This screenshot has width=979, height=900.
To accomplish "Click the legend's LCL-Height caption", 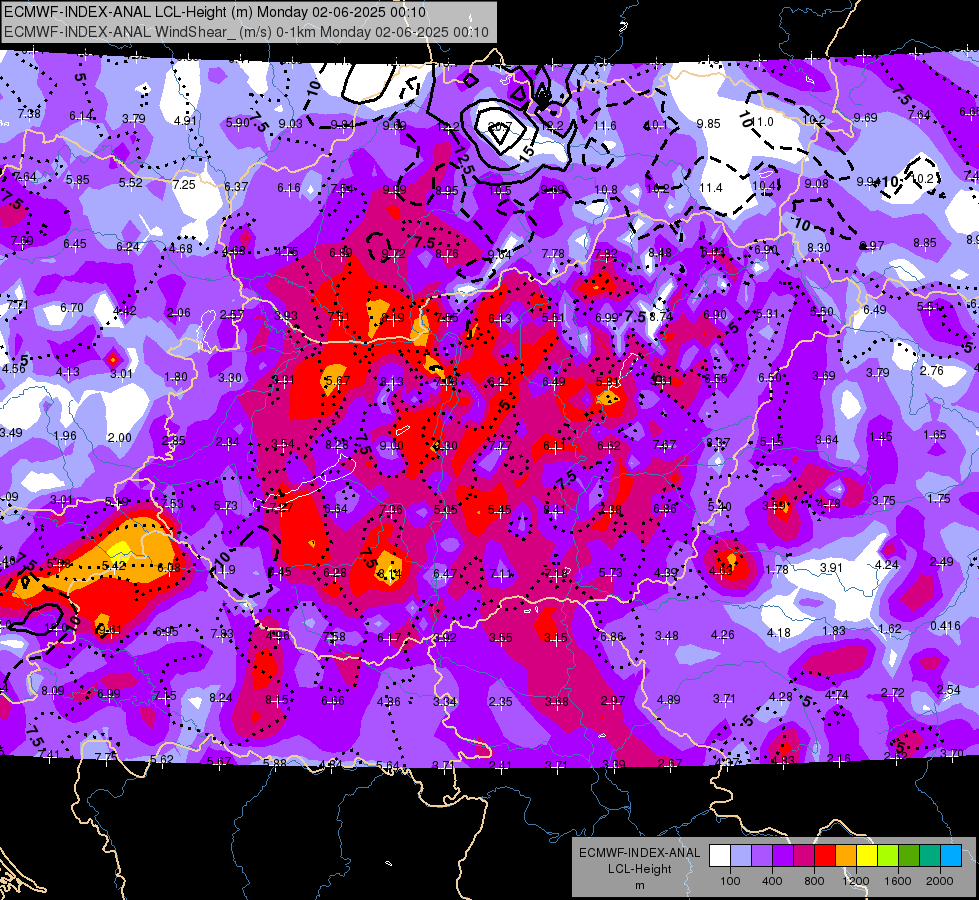I will [639, 869].
